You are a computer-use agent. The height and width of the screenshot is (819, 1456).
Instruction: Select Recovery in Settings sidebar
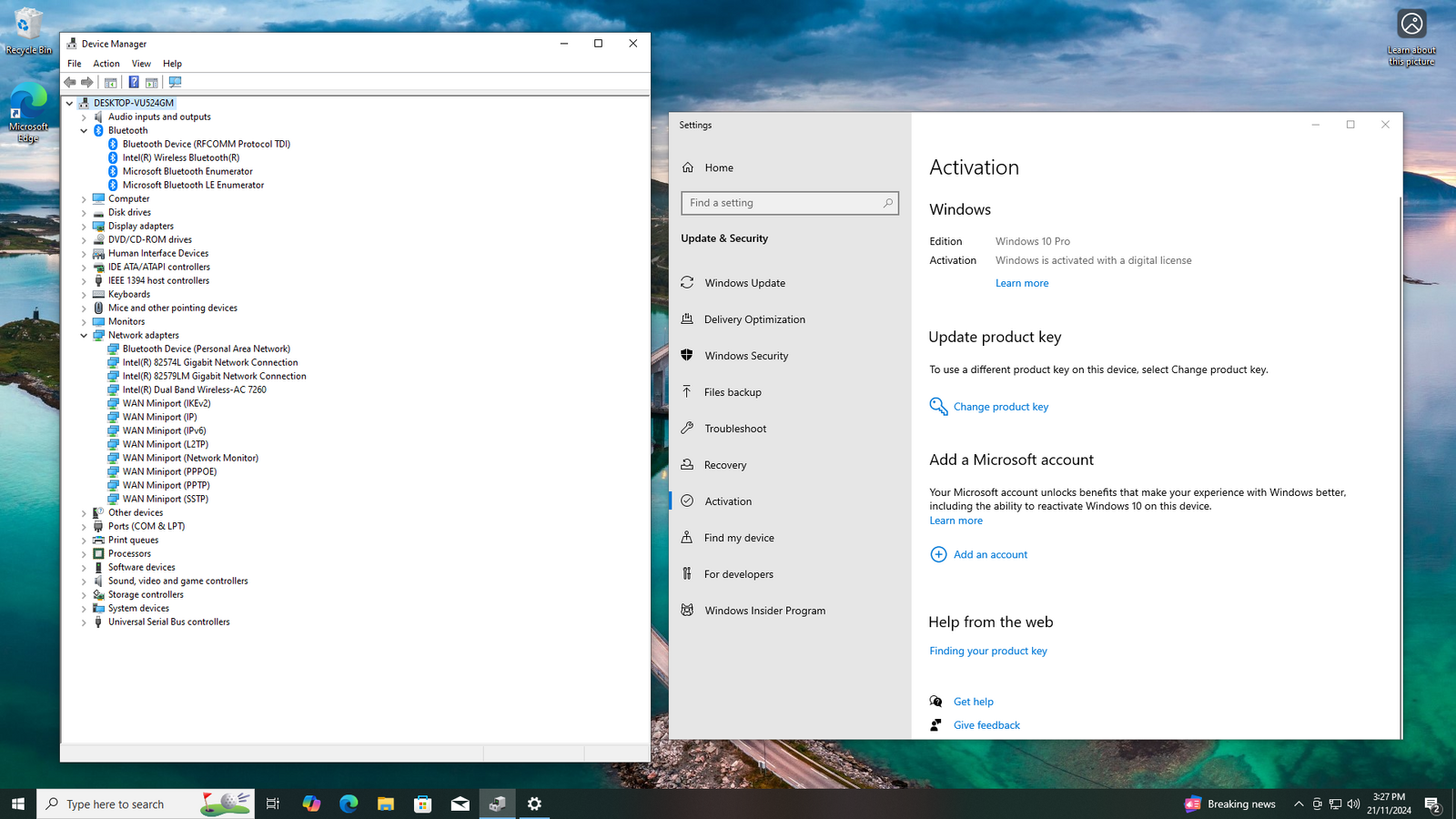[790, 465]
